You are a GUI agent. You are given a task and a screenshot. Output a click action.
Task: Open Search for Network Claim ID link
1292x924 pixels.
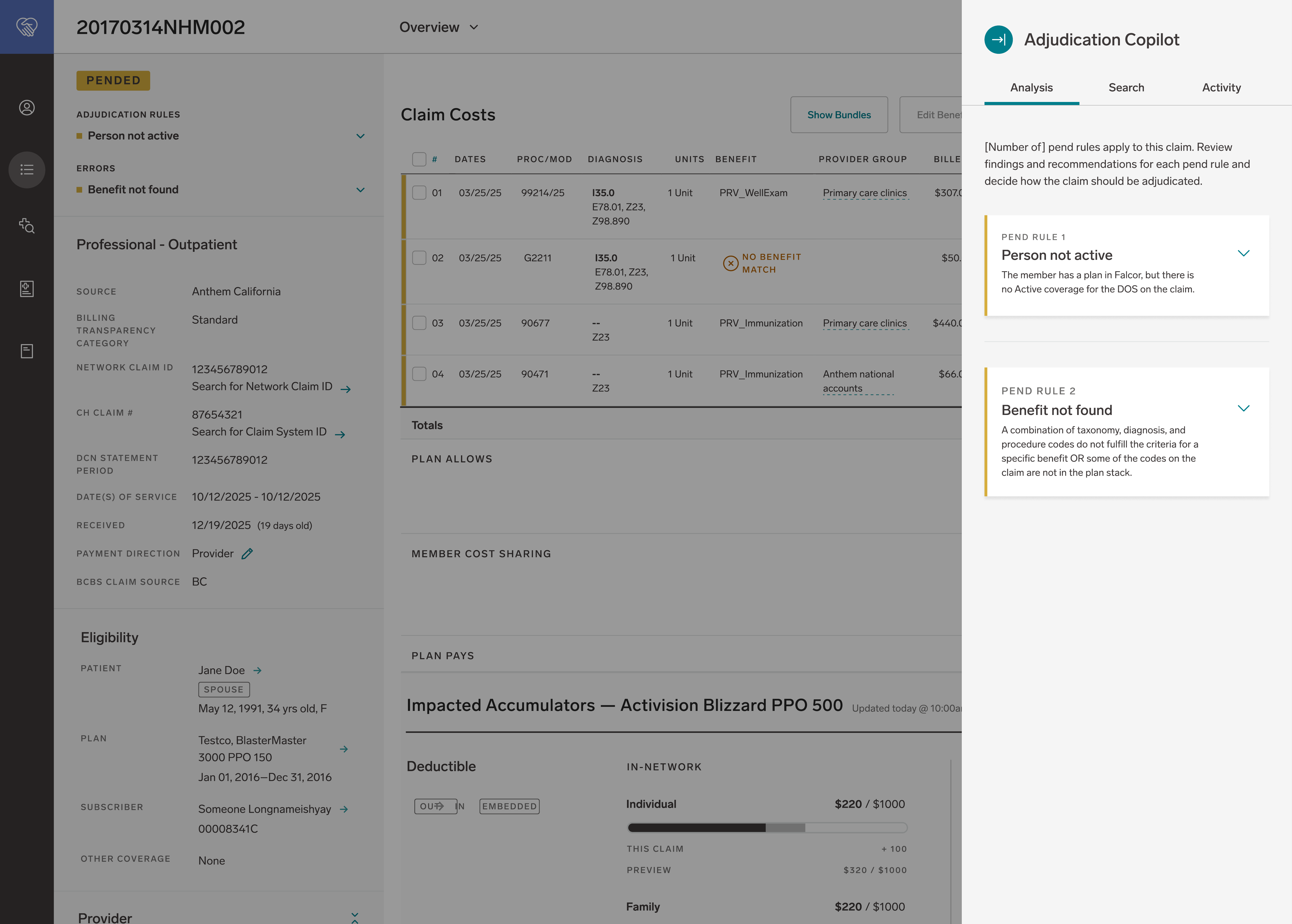coord(262,386)
